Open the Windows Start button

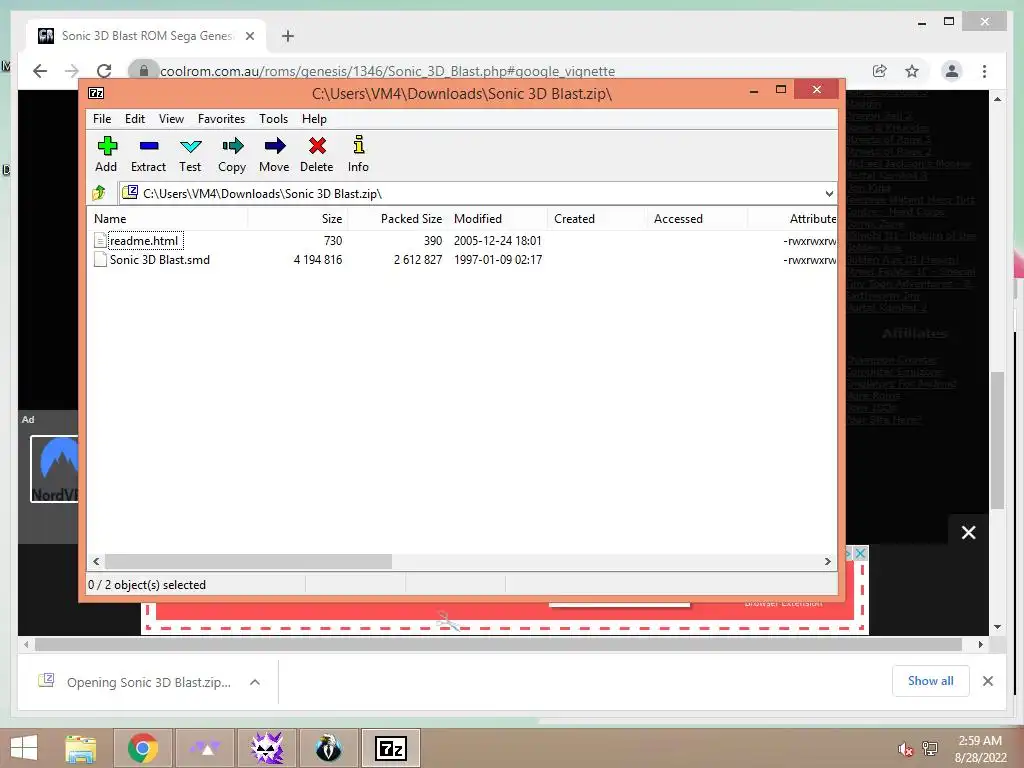[x=24, y=748]
